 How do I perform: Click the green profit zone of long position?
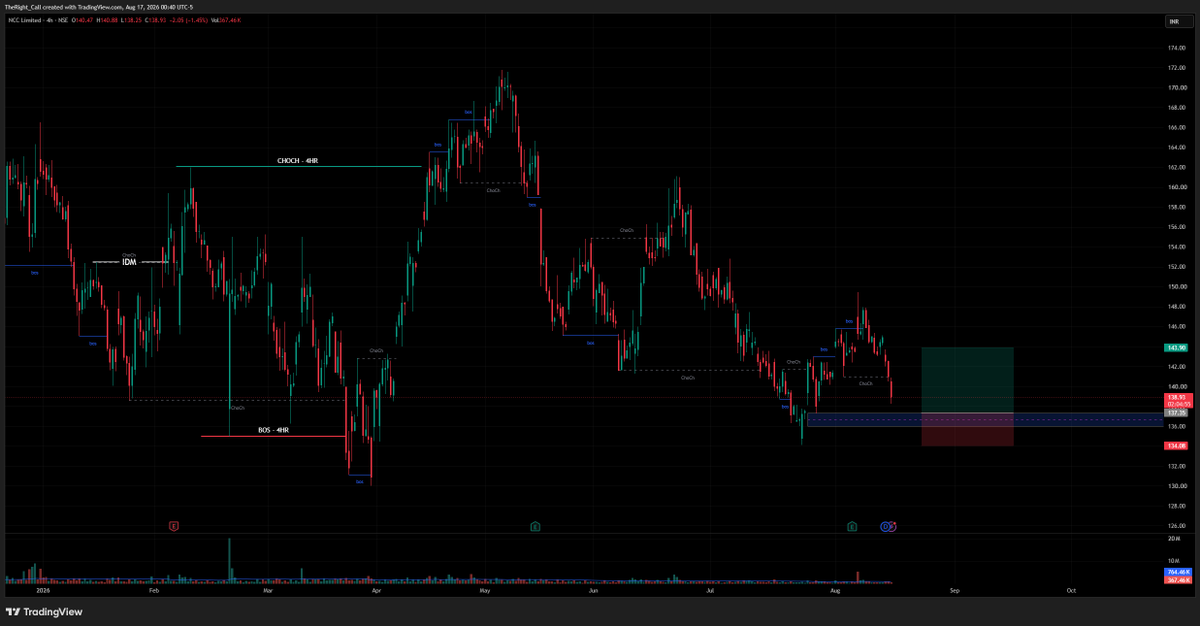967,380
